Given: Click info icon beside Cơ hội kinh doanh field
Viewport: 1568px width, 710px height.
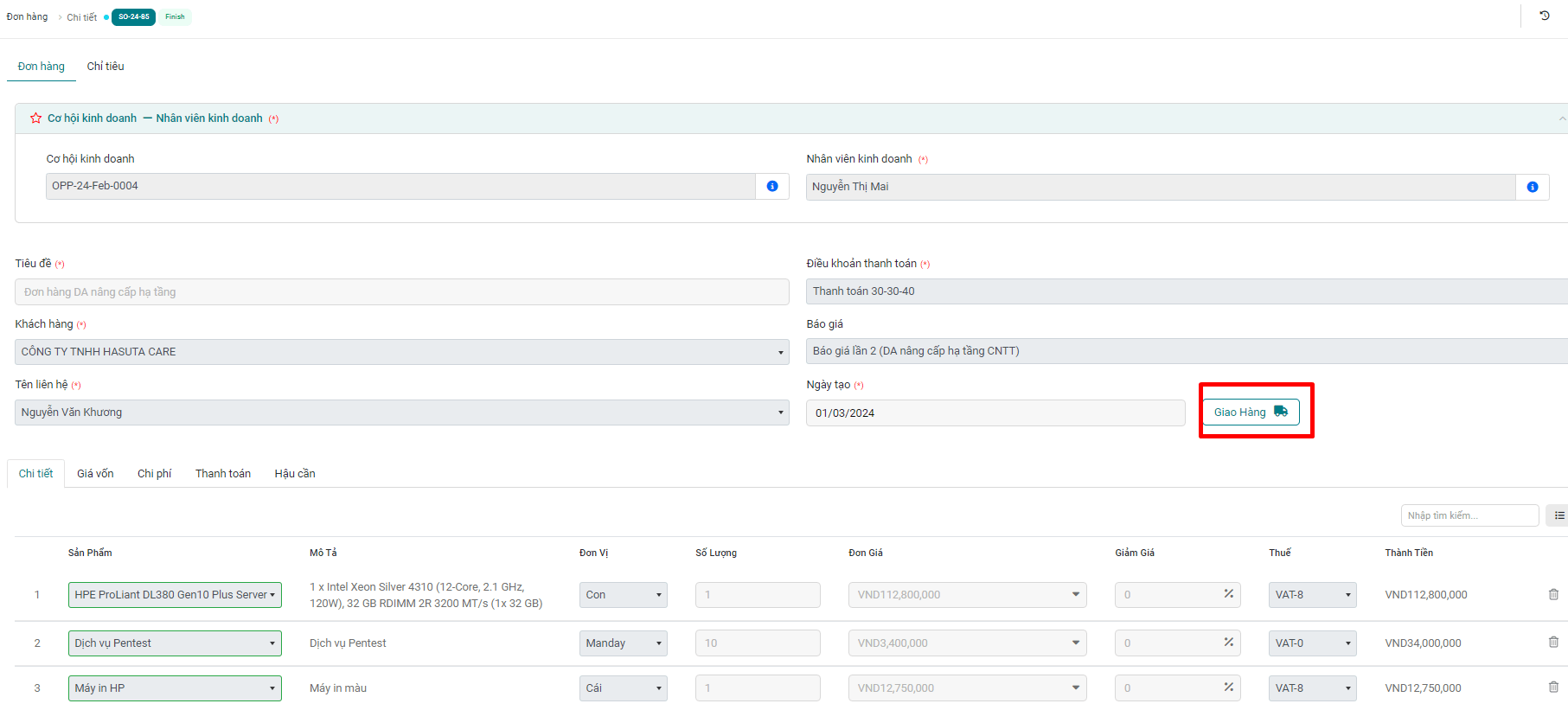Looking at the screenshot, I should pyautogui.click(x=772, y=186).
